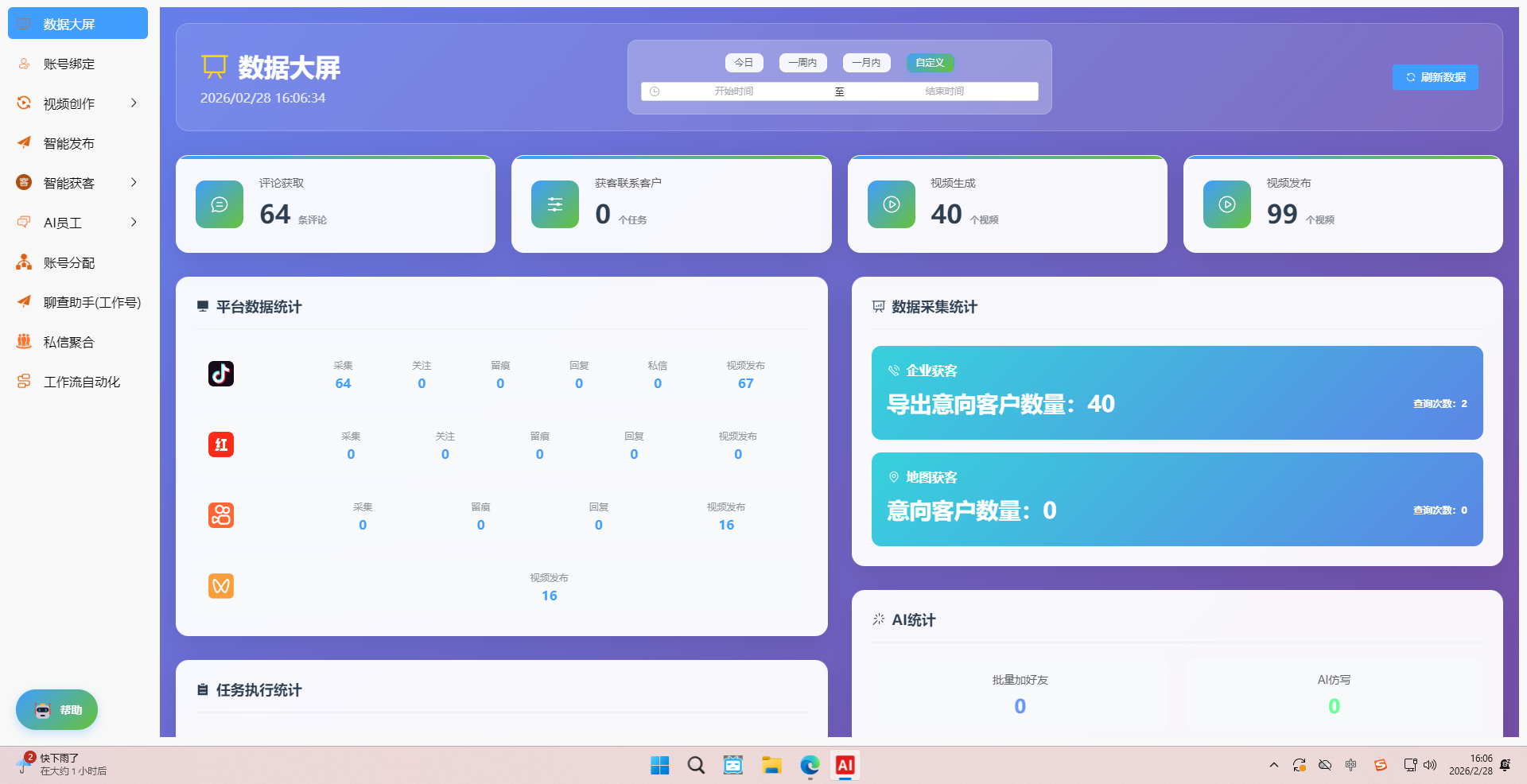This screenshot has width=1527, height=784.
Task: Click the 聊查助手 paper plane icon
Action: (x=24, y=301)
